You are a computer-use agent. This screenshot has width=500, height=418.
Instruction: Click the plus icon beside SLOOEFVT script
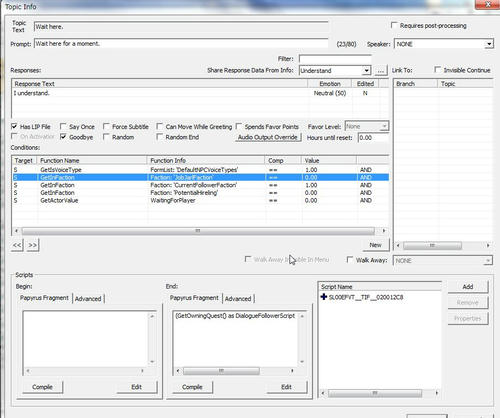point(323,297)
